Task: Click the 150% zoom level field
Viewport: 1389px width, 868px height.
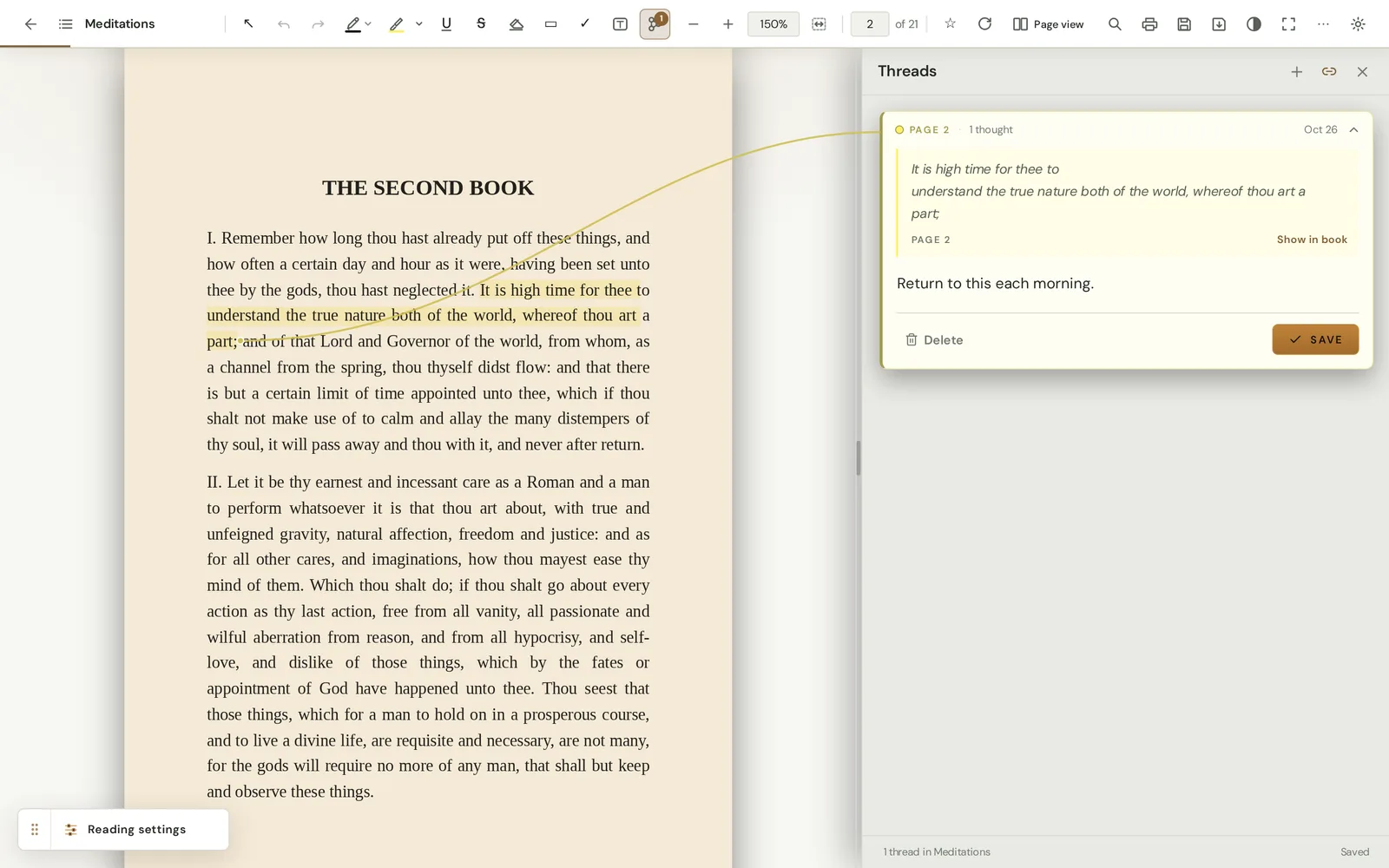Action: pyautogui.click(x=773, y=24)
